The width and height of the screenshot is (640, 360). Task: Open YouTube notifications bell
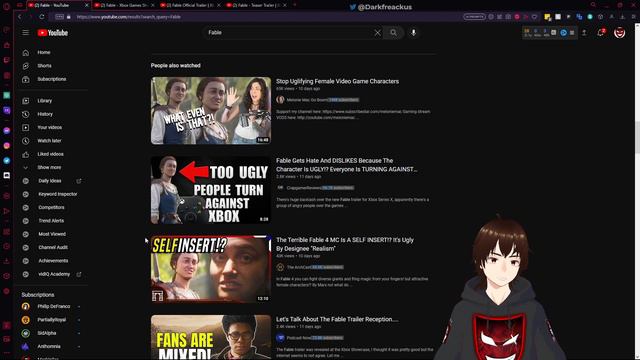coord(601,33)
